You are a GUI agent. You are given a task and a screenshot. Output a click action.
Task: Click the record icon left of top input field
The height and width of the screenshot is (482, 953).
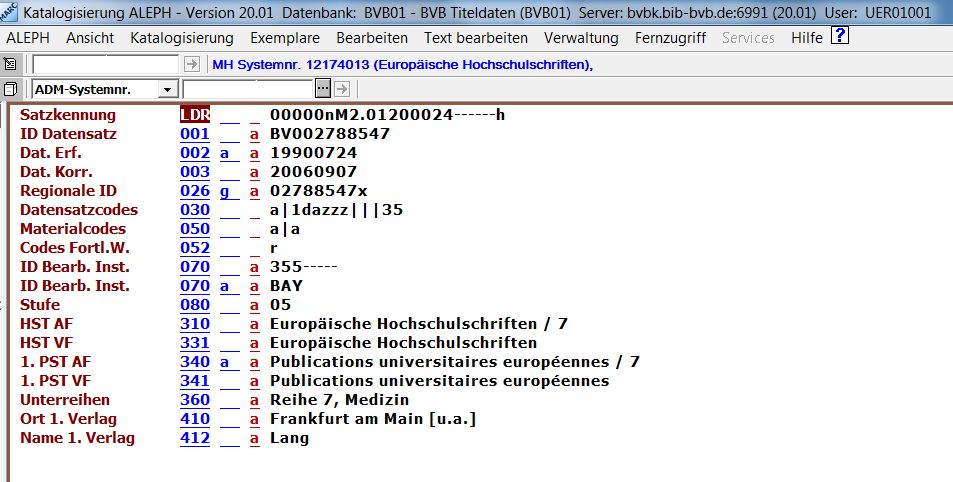[x=11, y=64]
